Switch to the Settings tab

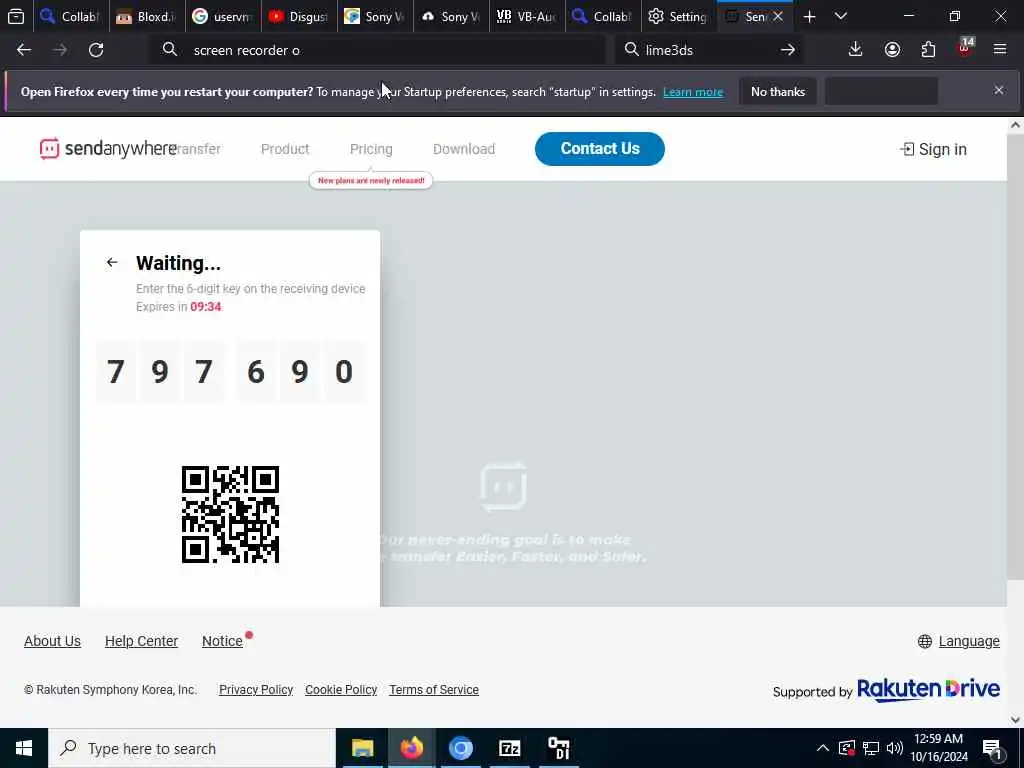pos(679,17)
